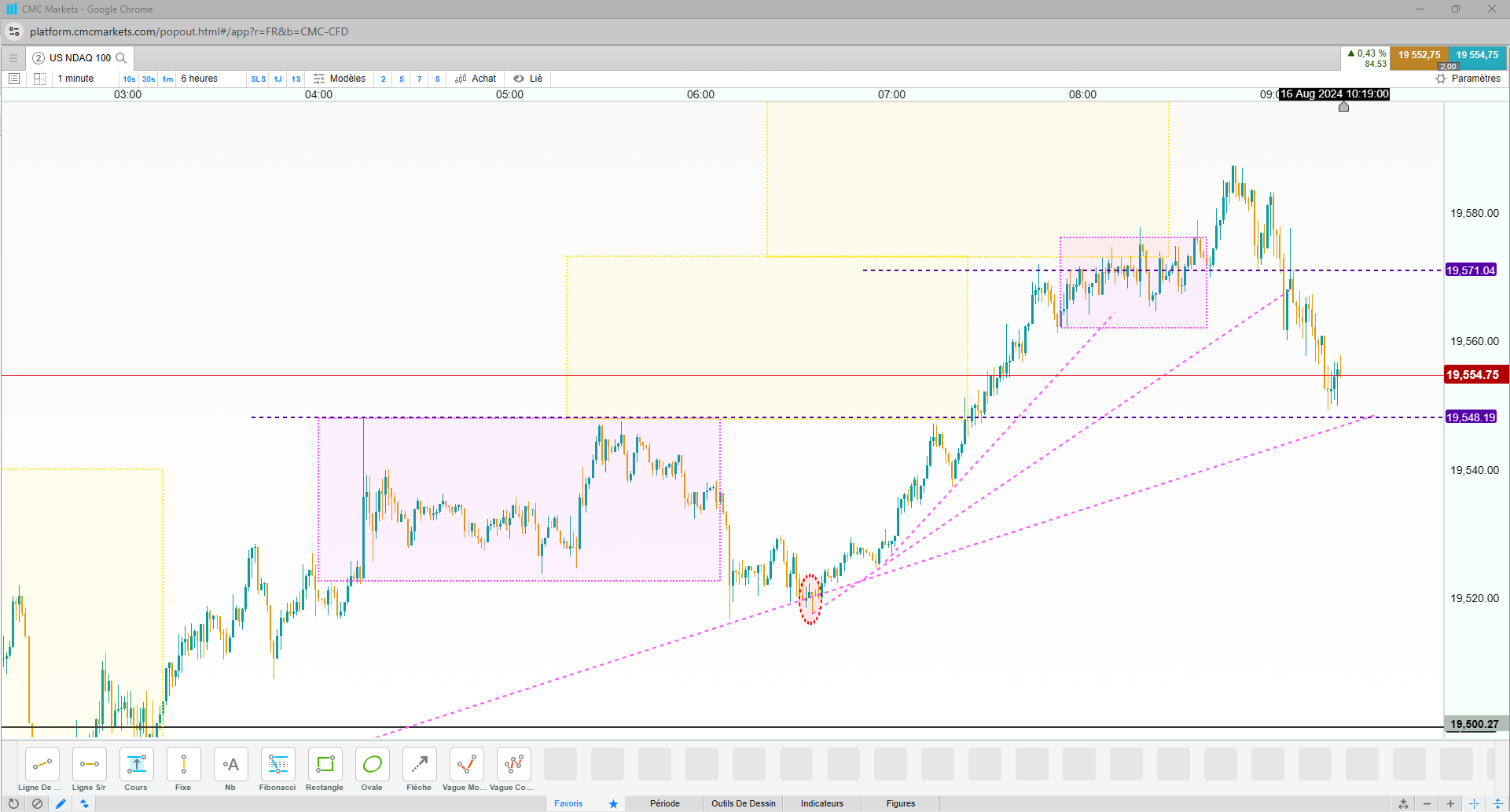Switch to the Favoris tab
This screenshot has width=1510, height=812.
click(x=568, y=803)
